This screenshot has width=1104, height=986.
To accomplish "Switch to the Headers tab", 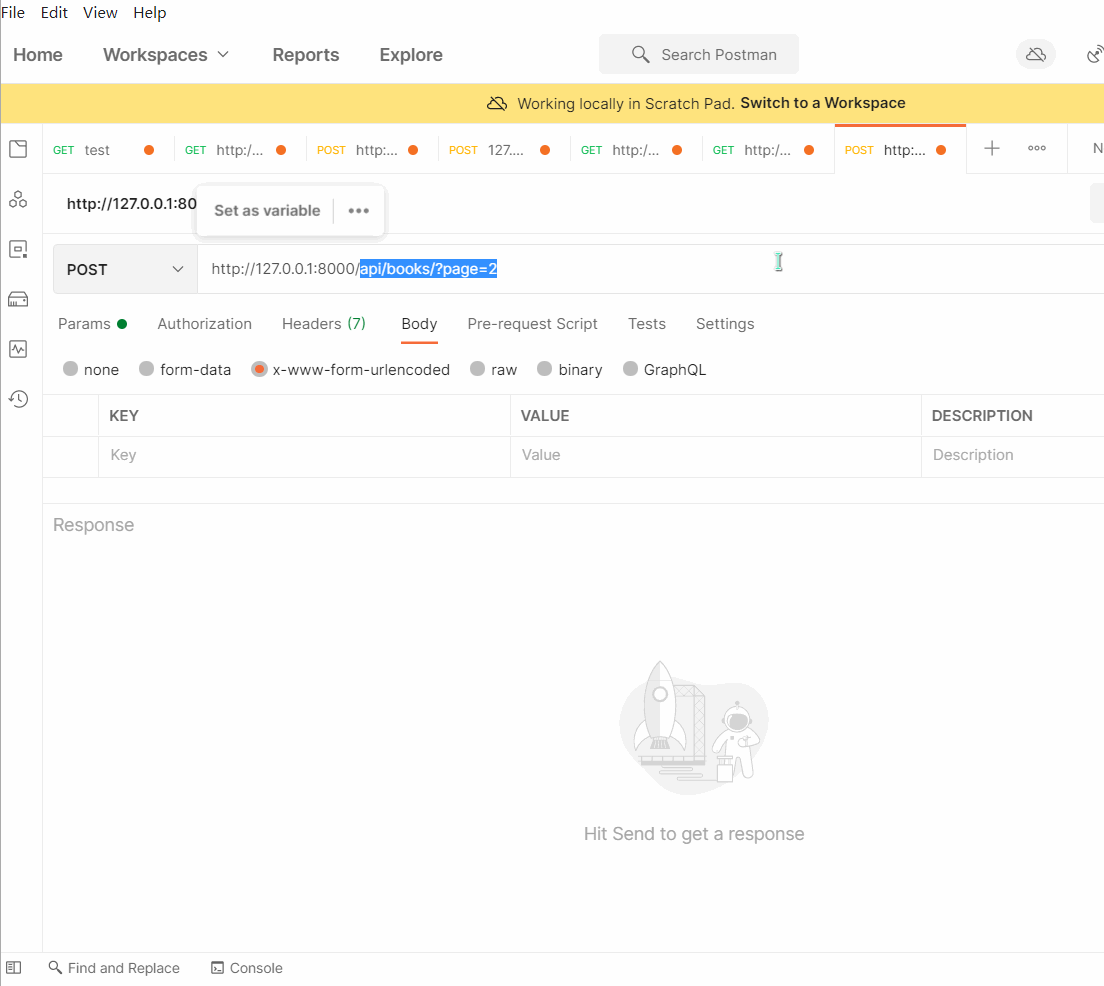I will tap(323, 324).
